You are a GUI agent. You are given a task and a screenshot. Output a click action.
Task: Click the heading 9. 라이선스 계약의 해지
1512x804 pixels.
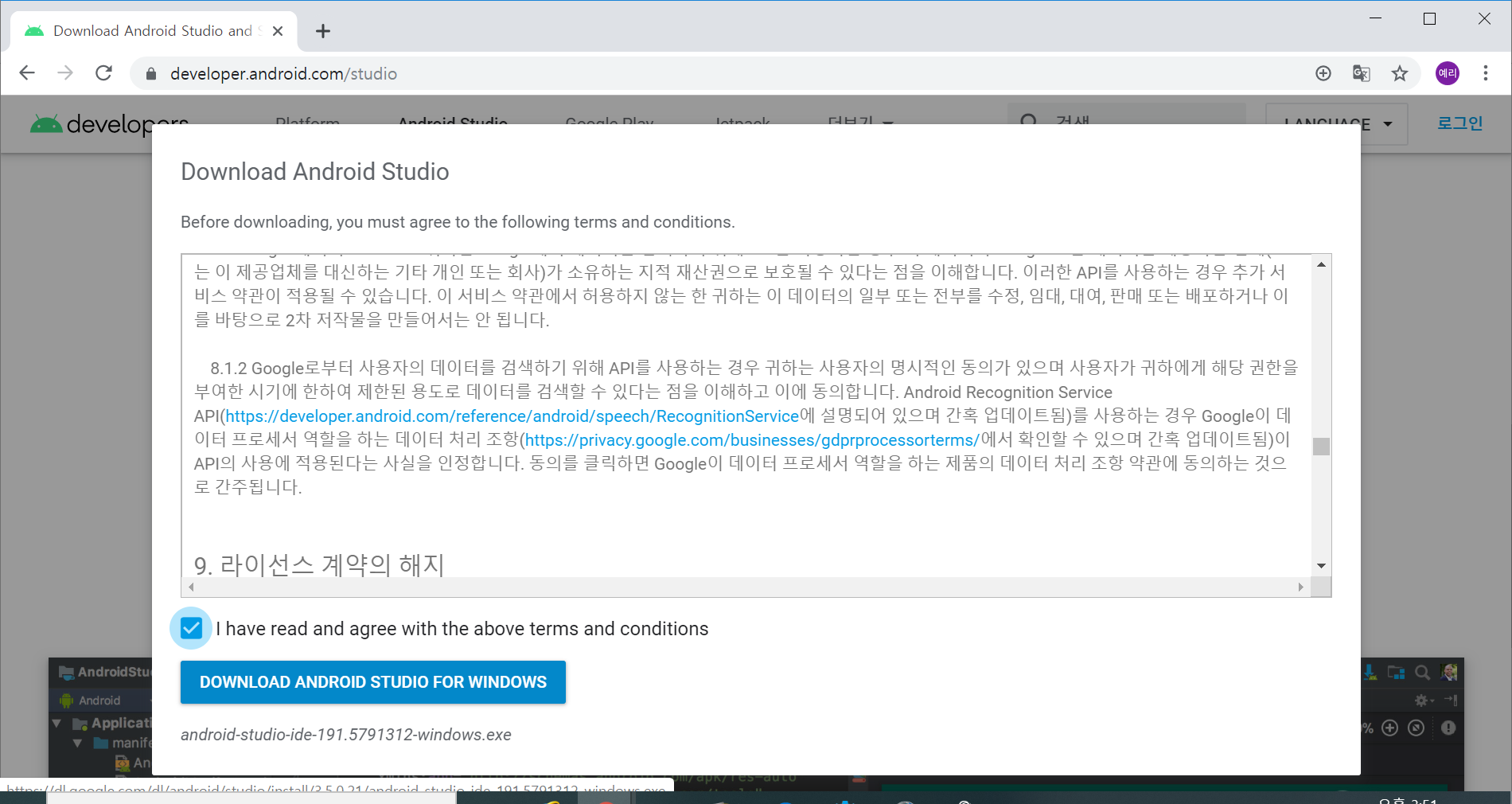tap(319, 565)
